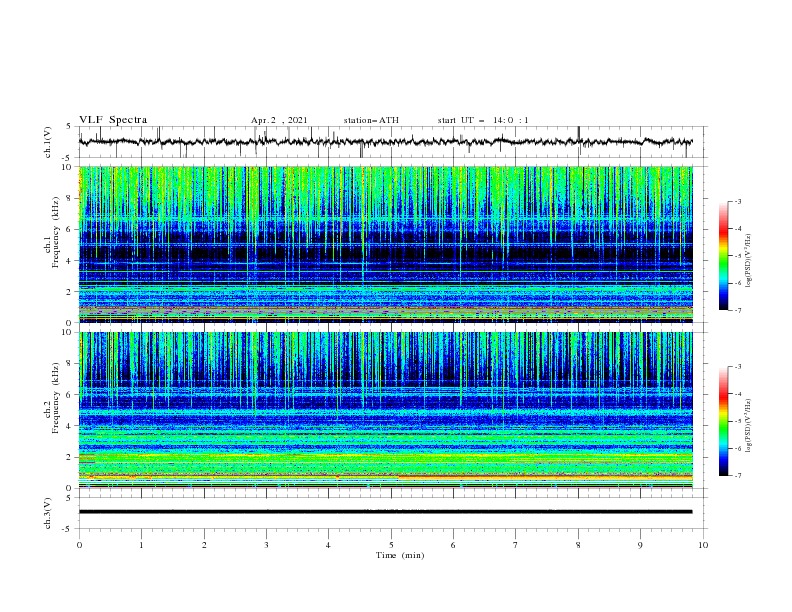792x612 pixels.
Task: Click the ch.2 PSD color scale bar
Action: point(724,421)
